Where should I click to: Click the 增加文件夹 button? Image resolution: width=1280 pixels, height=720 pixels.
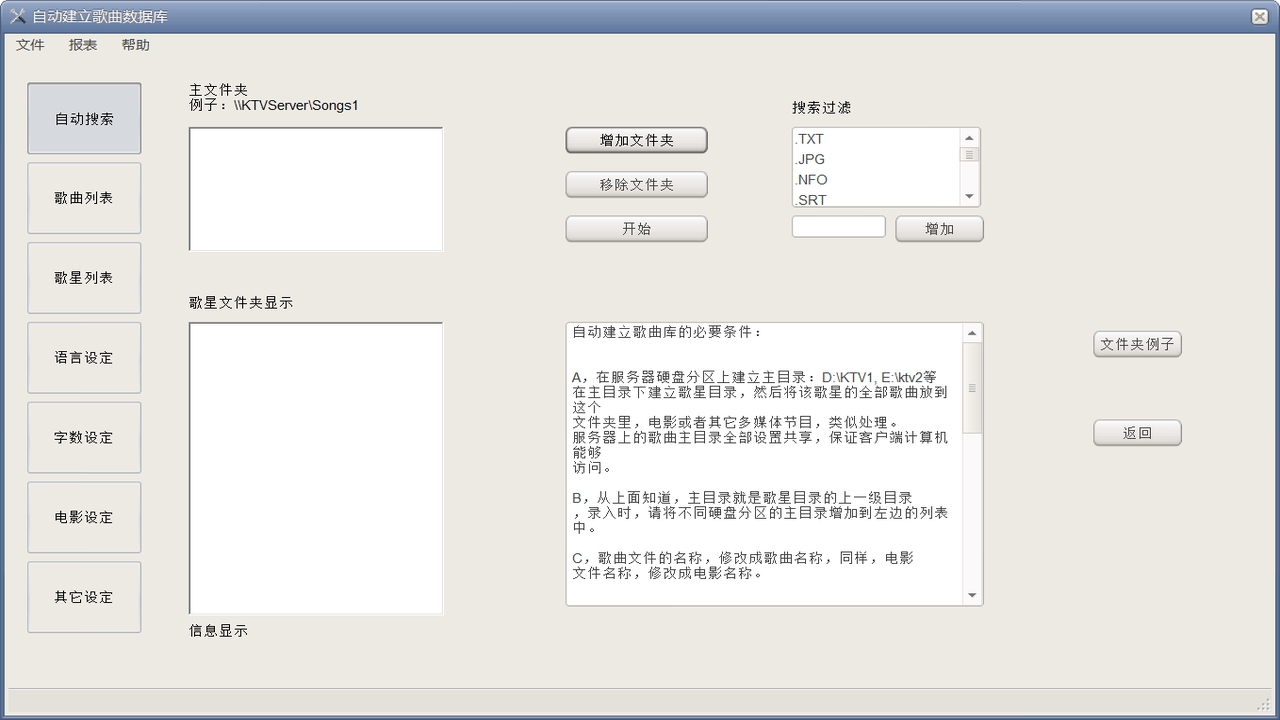tap(636, 141)
